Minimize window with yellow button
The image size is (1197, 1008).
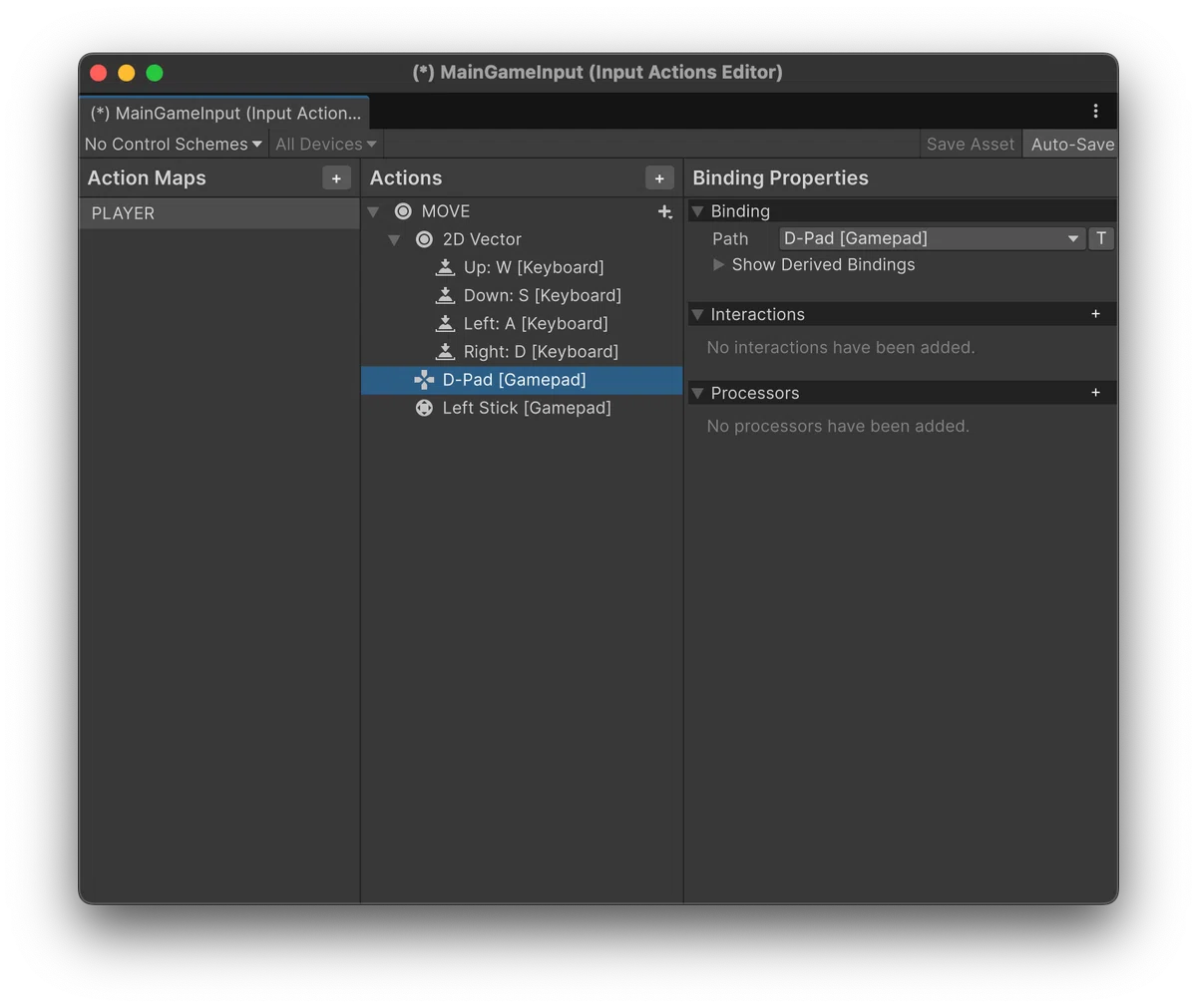pos(127,73)
